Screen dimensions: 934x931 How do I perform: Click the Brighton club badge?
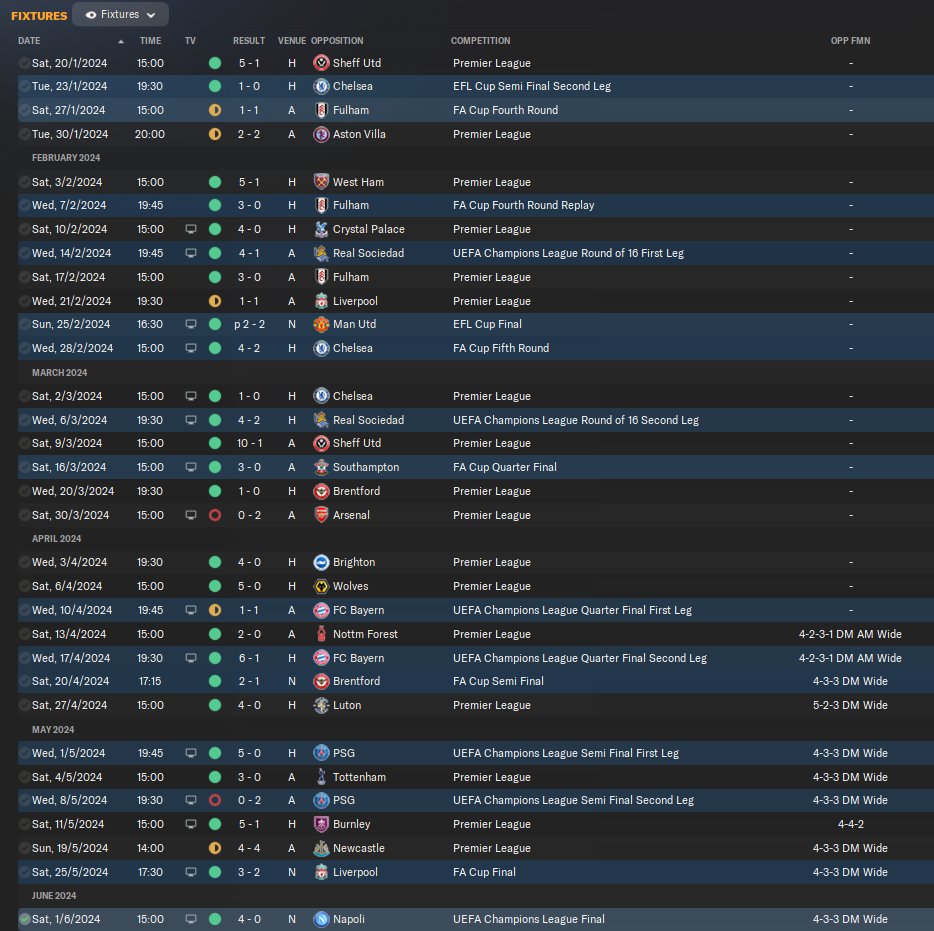tap(321, 562)
